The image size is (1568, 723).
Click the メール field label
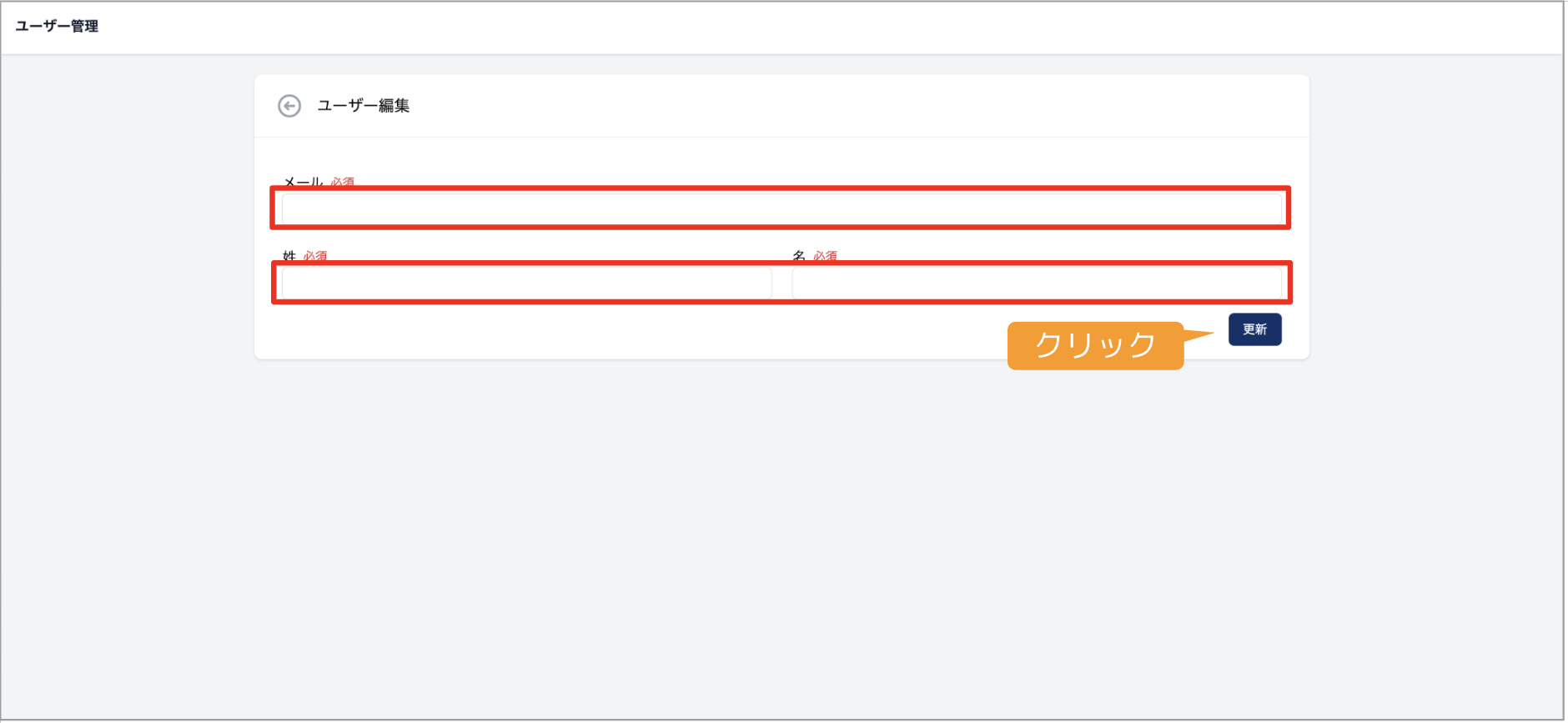303,182
